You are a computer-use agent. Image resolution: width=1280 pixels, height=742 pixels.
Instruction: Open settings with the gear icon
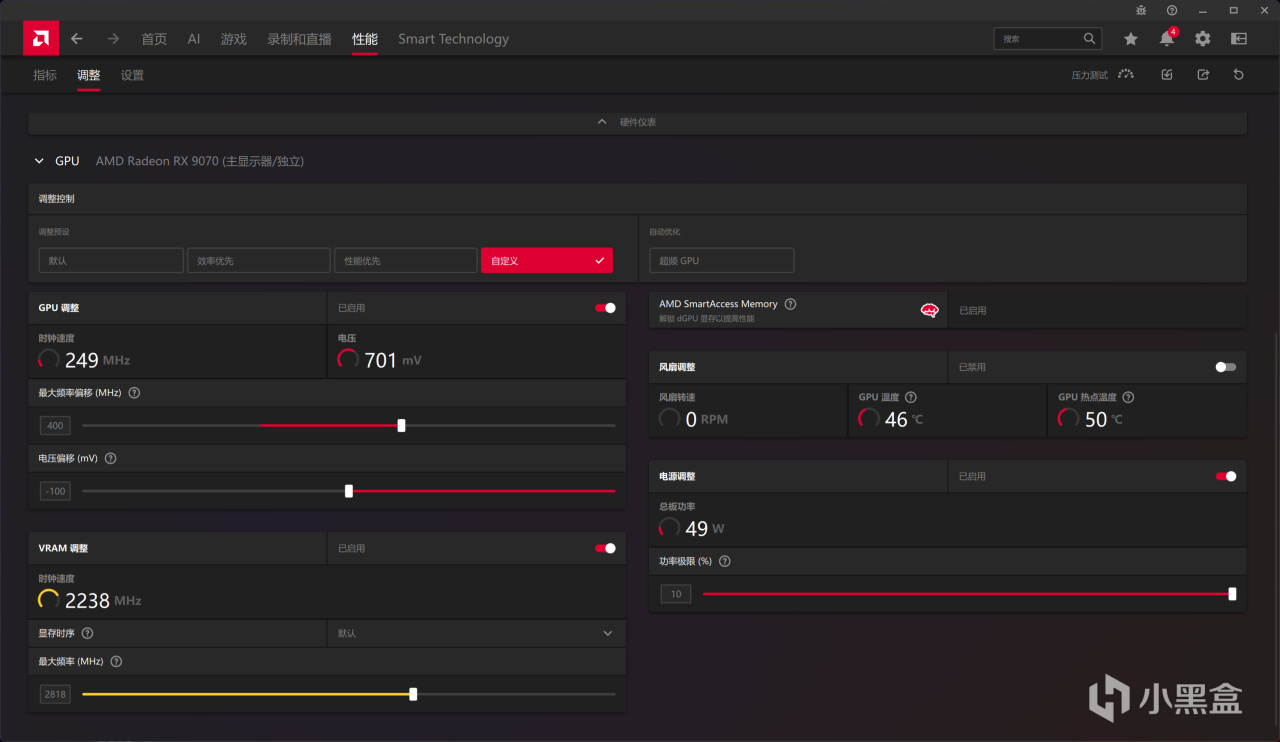(x=1203, y=39)
